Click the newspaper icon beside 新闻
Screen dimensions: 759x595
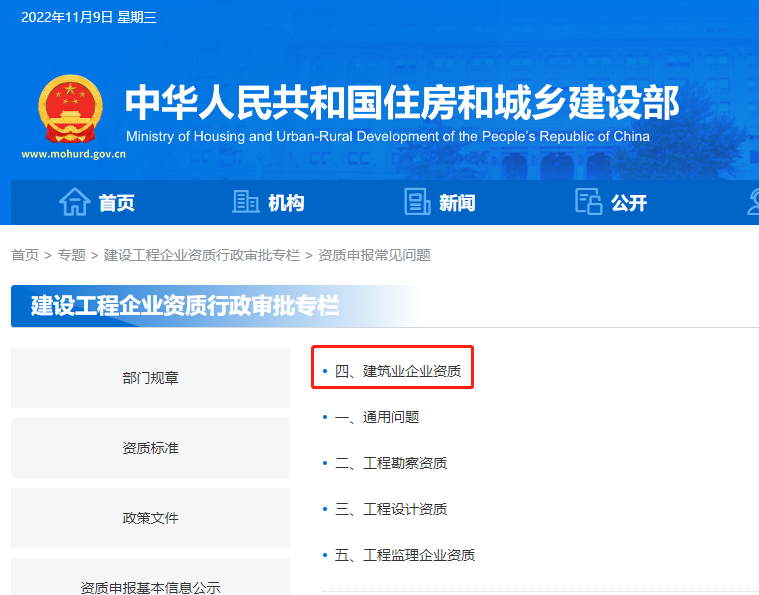(417, 201)
